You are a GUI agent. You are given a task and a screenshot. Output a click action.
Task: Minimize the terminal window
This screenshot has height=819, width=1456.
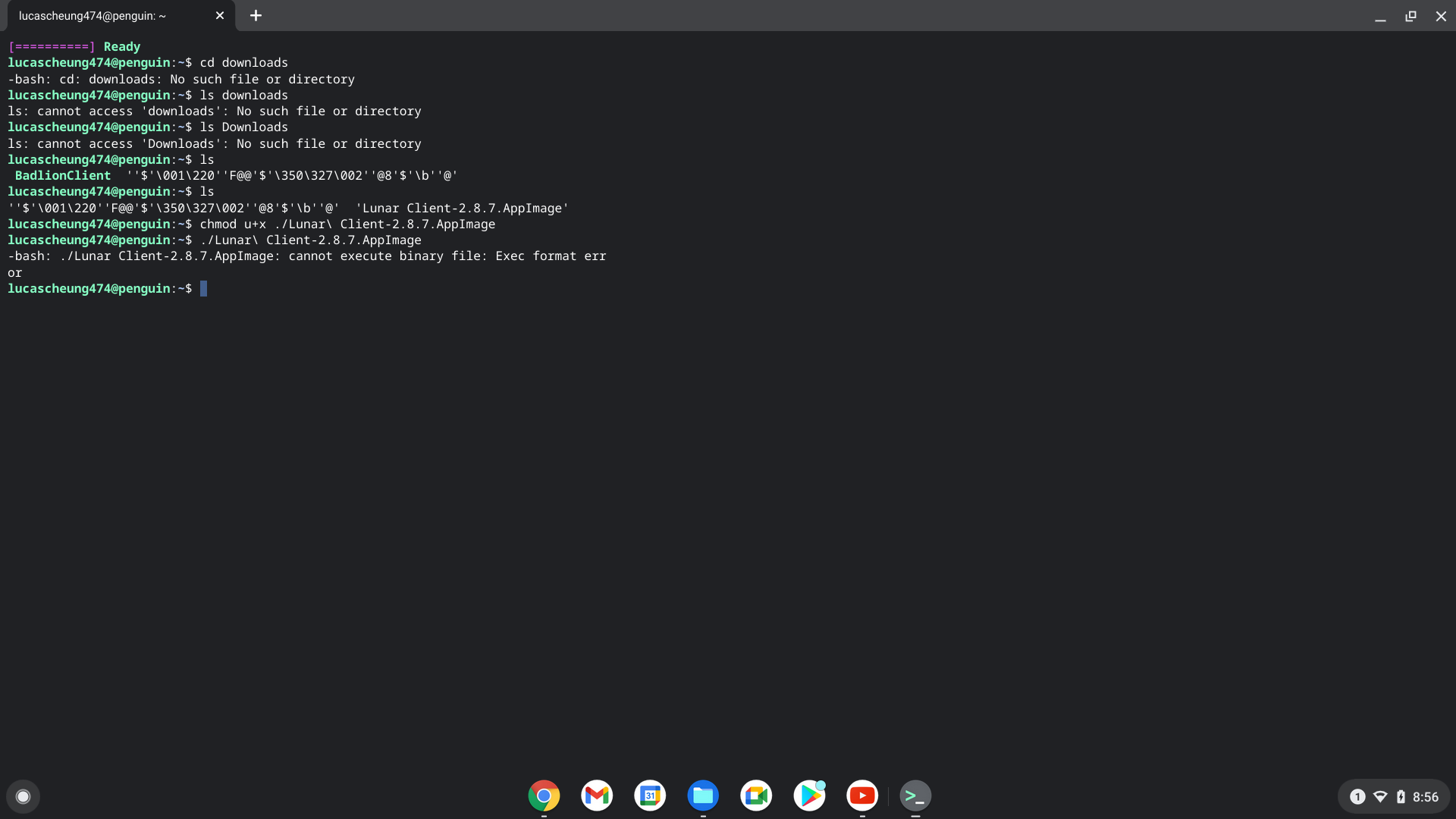tap(1380, 16)
